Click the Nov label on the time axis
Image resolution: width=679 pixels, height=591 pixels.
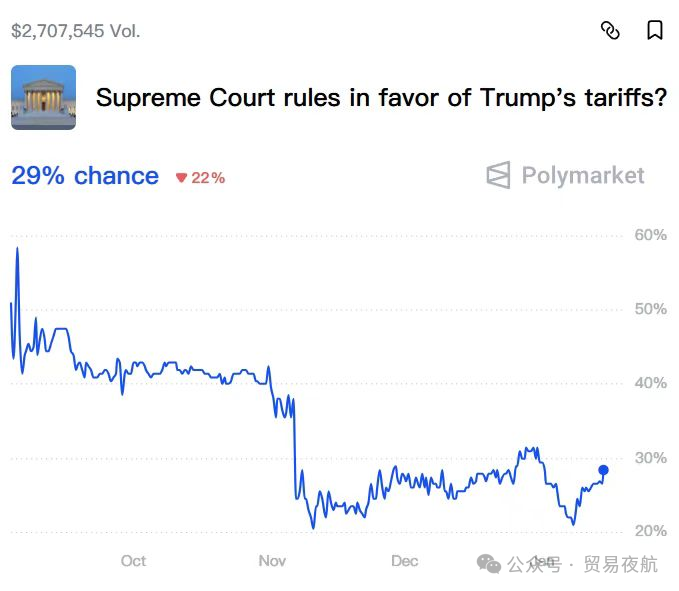[x=272, y=561]
